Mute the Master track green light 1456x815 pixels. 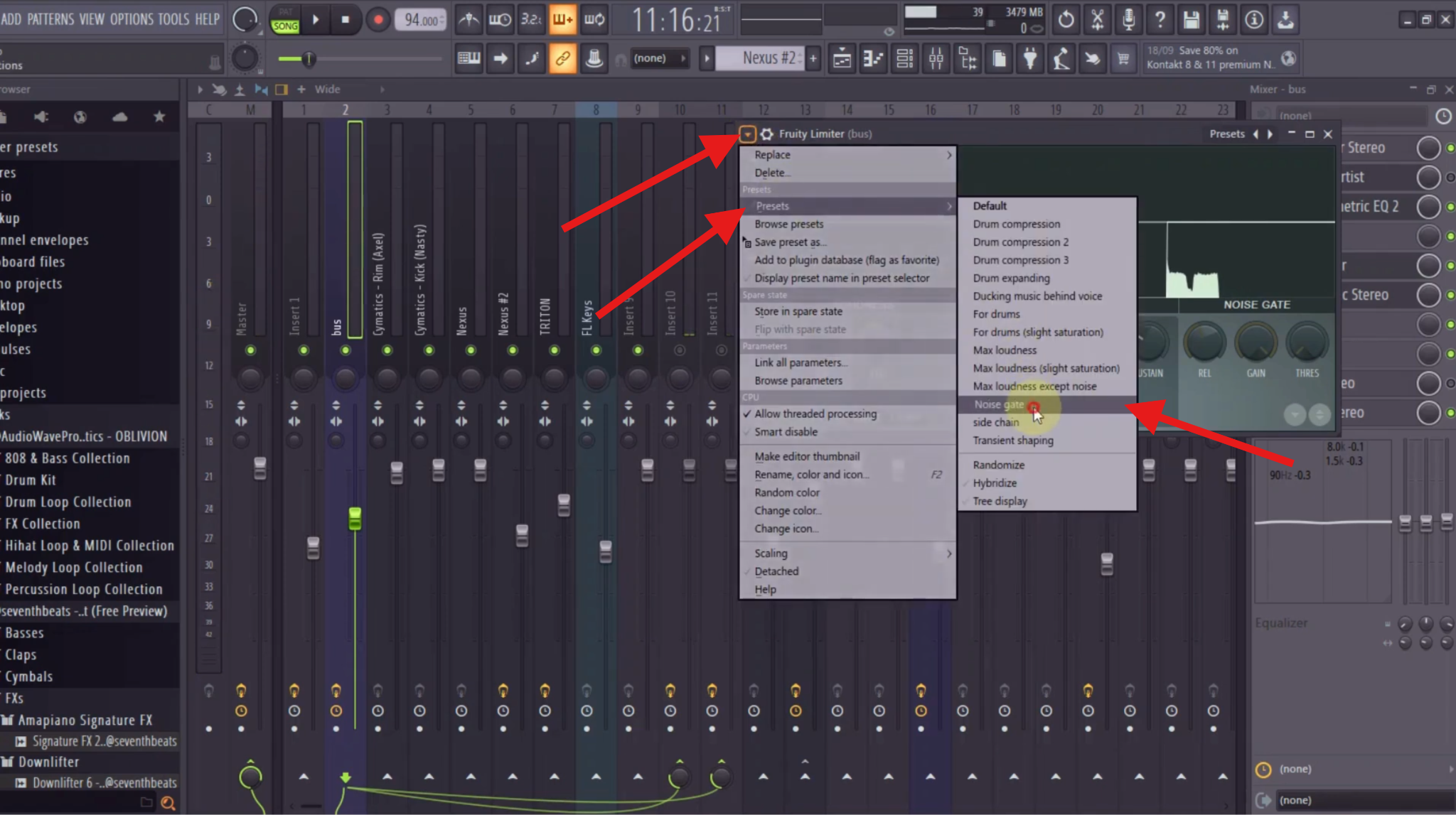tap(250, 350)
